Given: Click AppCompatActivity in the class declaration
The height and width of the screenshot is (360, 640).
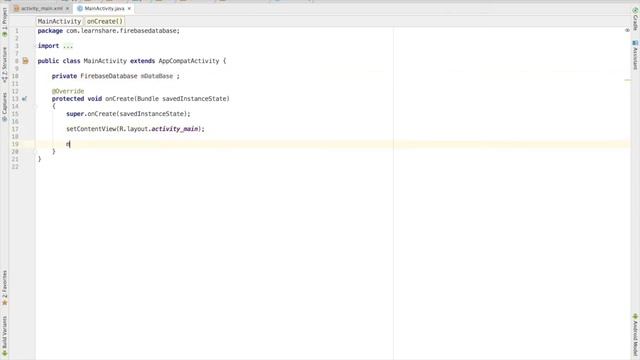Looking at the screenshot, I should 189,61.
